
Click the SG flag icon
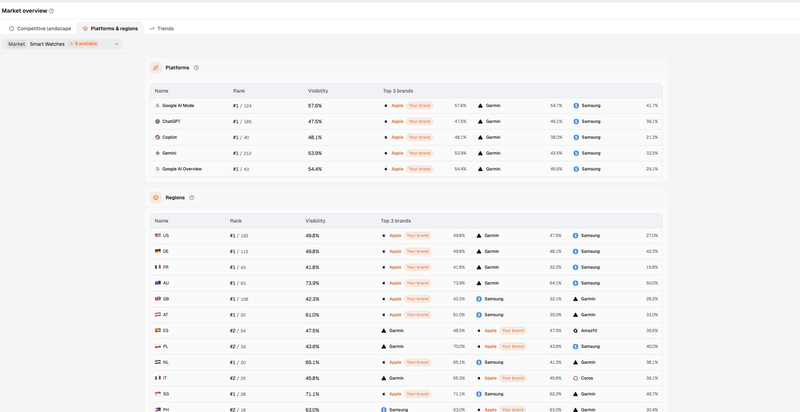158,394
